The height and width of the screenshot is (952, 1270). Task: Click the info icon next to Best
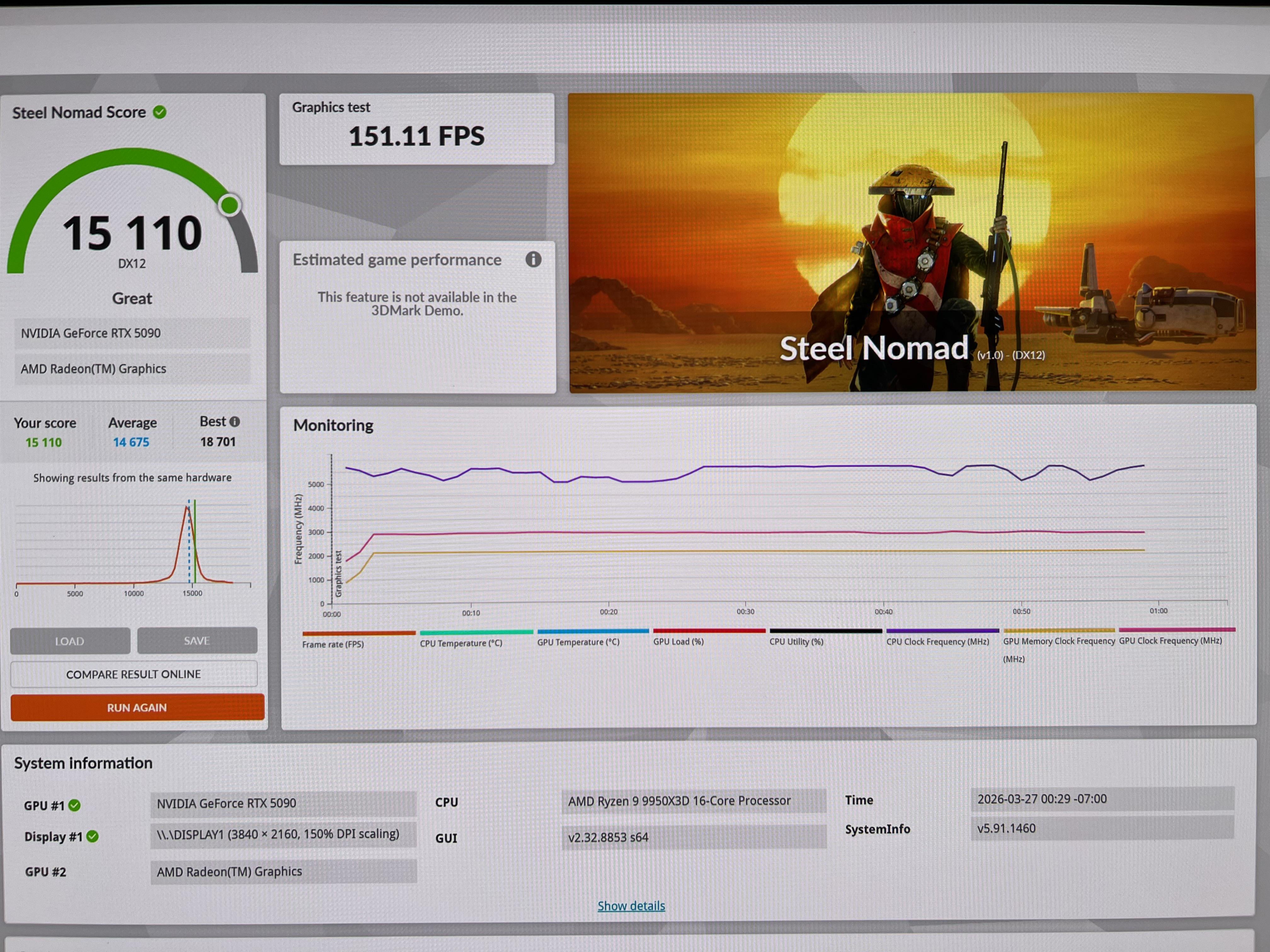tap(234, 422)
